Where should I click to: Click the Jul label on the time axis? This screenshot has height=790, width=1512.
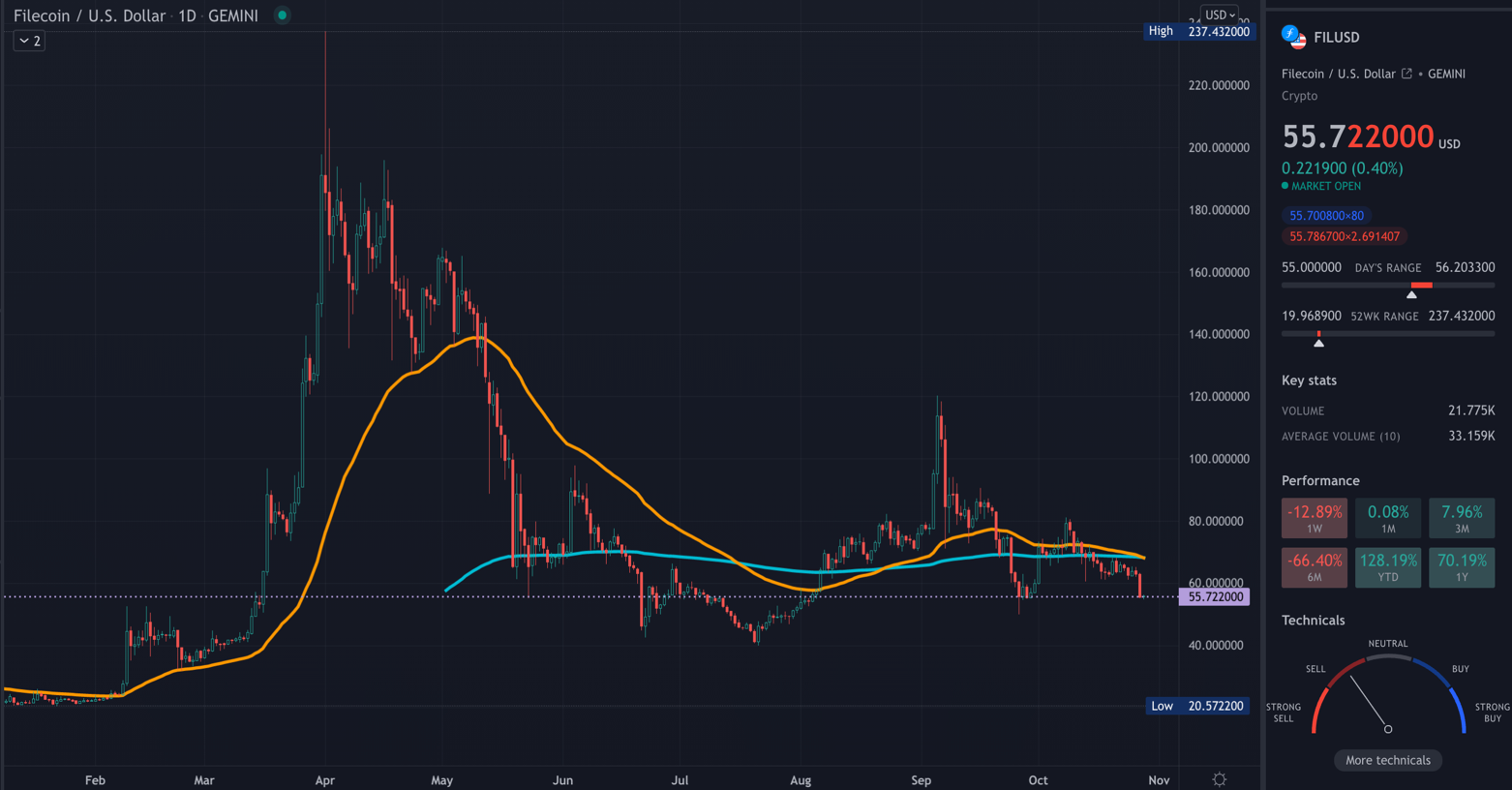pos(680,780)
